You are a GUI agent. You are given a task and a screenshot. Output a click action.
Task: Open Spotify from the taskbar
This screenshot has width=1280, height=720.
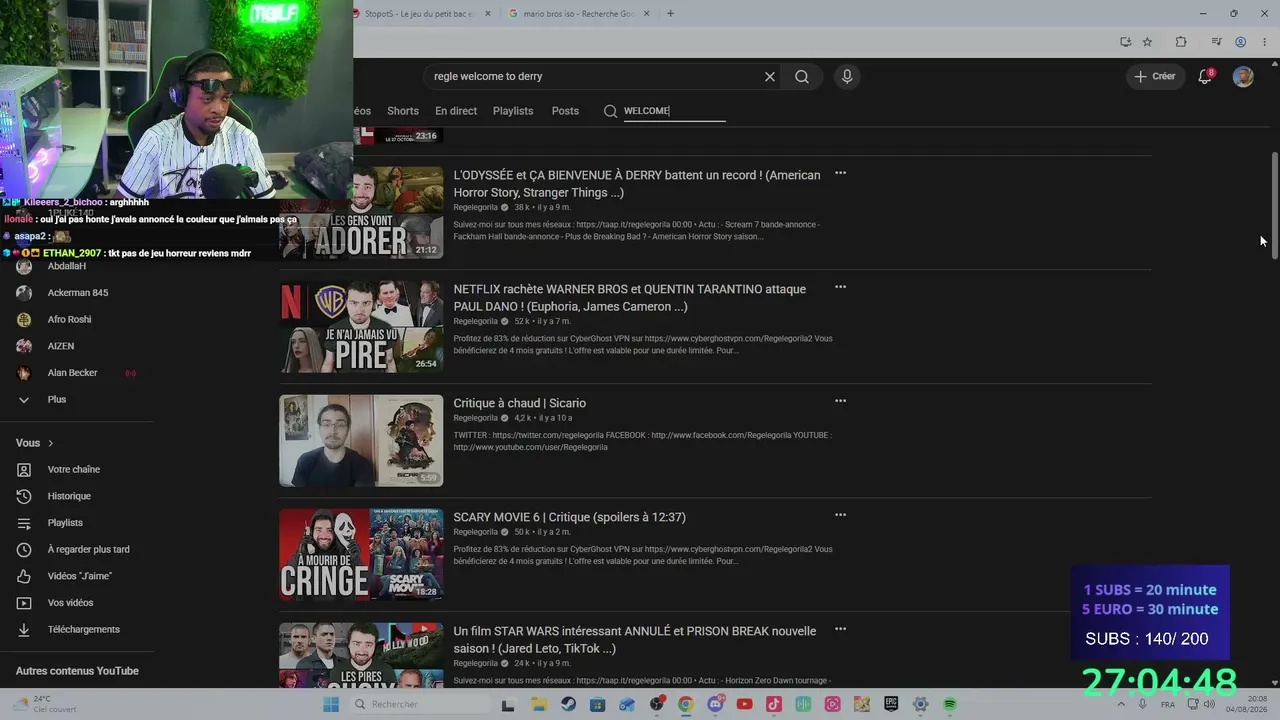pyautogui.click(x=950, y=704)
